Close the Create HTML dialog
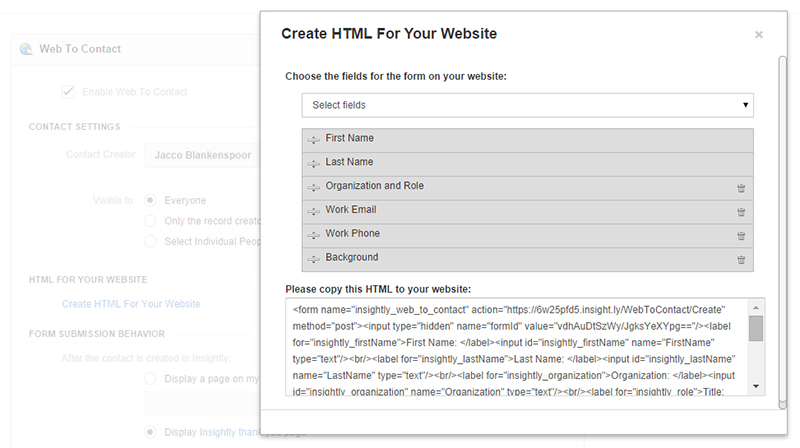 click(758, 35)
